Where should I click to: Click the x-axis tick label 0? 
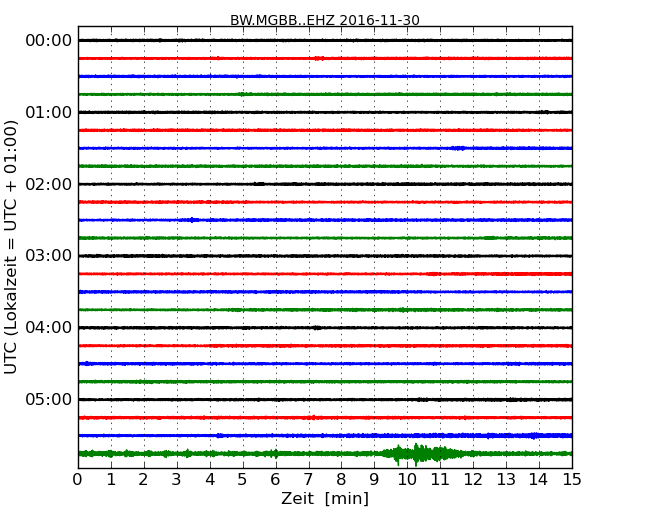coord(78,479)
